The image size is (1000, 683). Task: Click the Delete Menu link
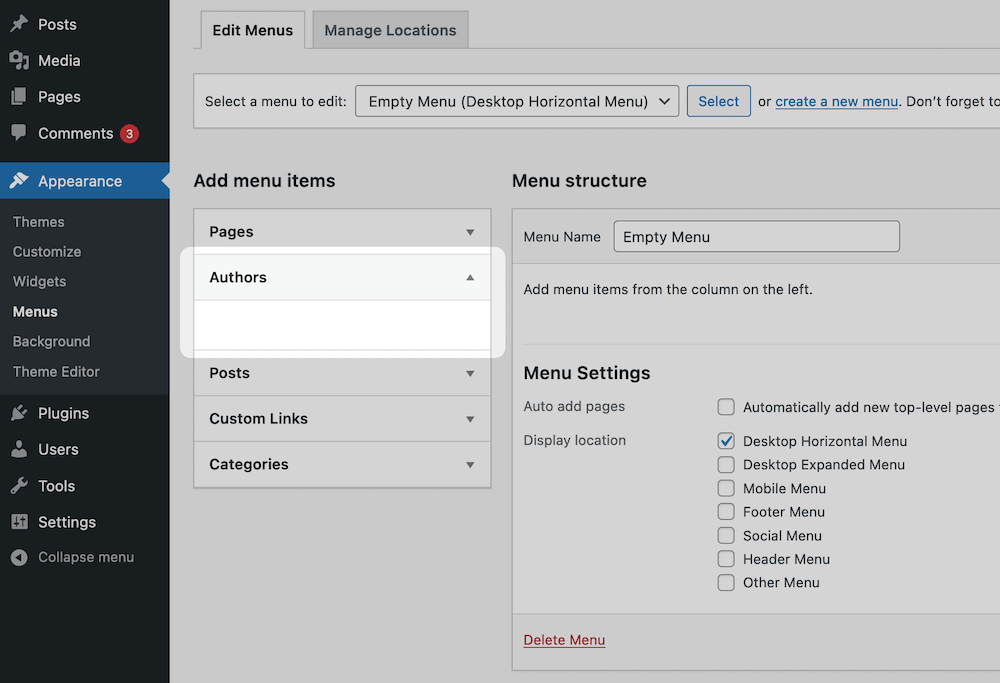pos(564,640)
